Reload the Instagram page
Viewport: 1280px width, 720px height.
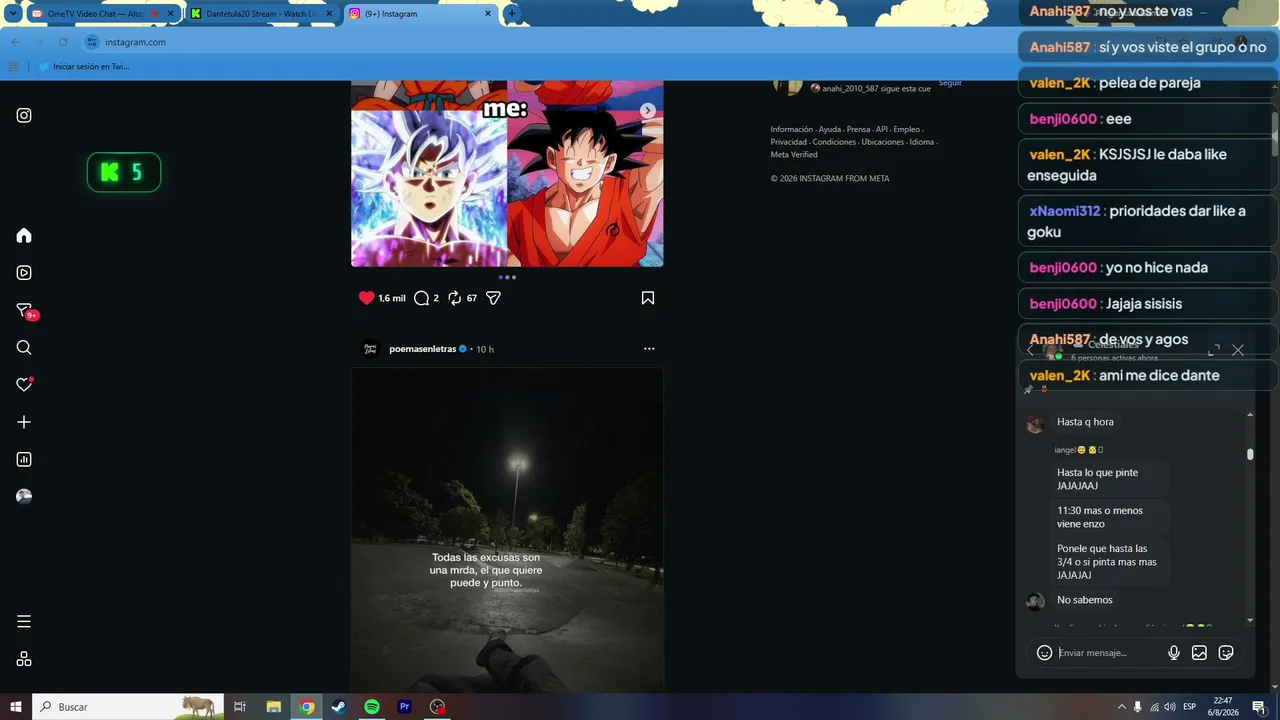tap(63, 42)
